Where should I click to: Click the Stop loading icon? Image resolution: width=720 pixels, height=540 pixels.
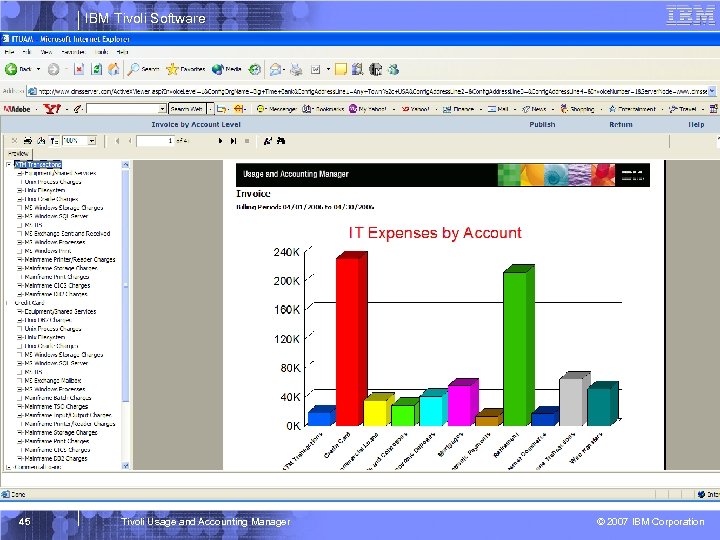pos(79,69)
